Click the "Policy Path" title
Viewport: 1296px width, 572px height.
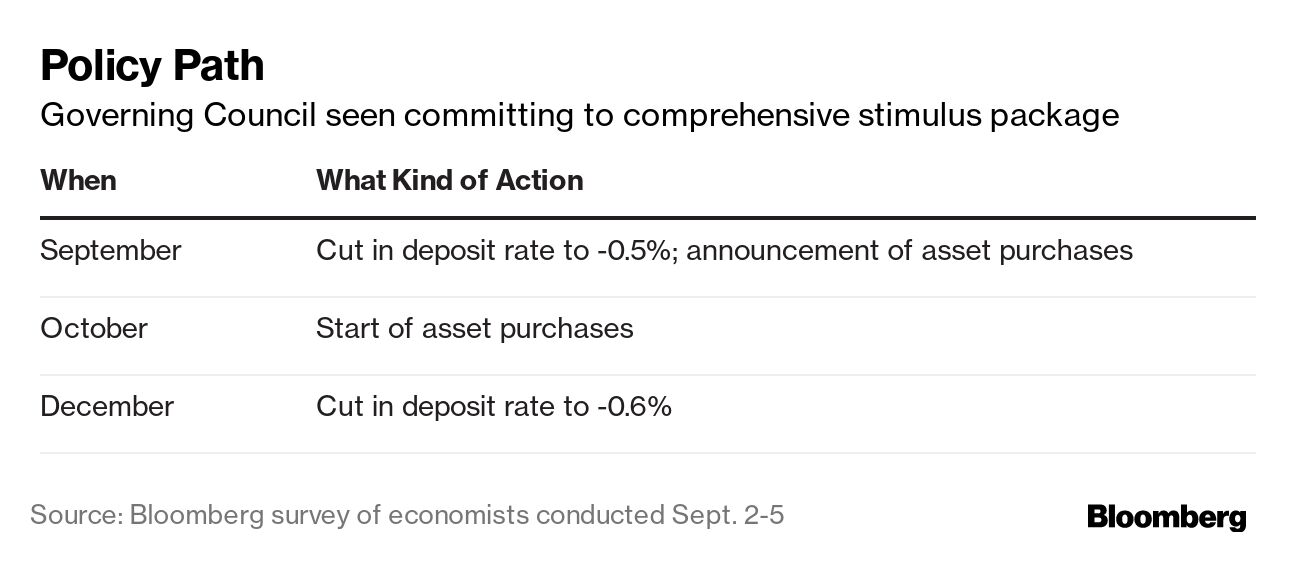(x=152, y=66)
